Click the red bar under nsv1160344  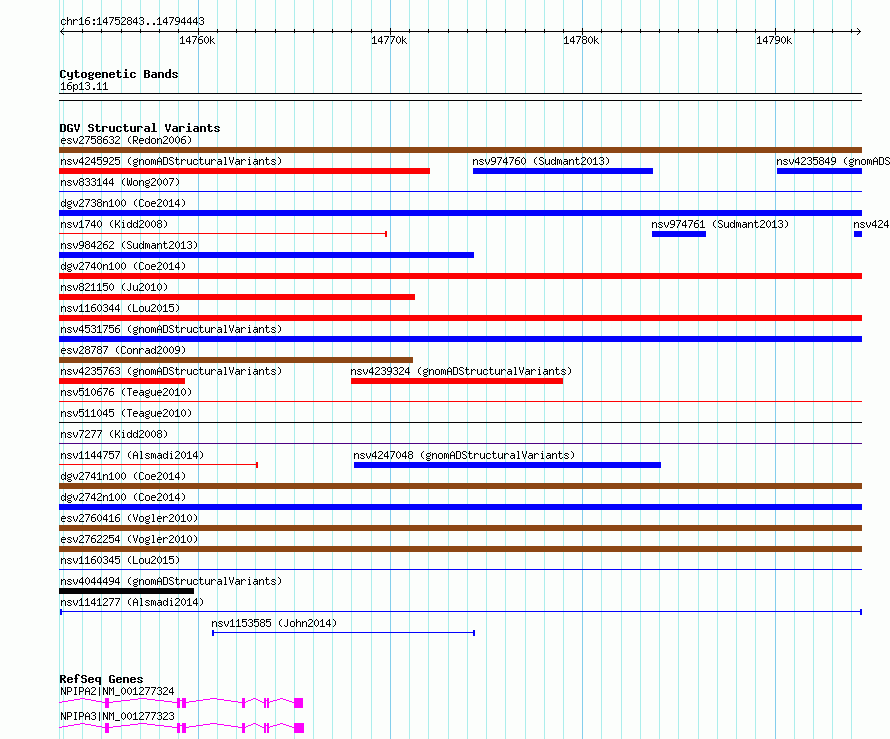point(460,318)
